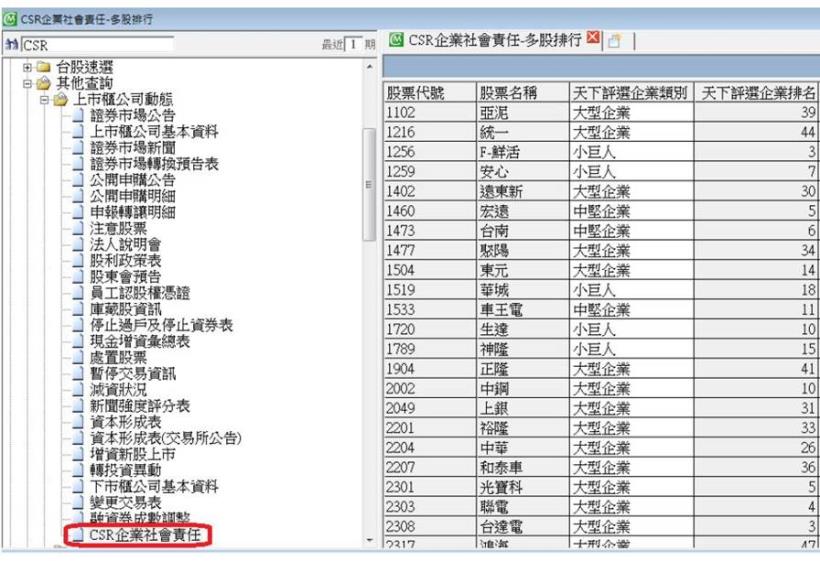The height and width of the screenshot is (561, 820).
Task: Click the green tab logo icon
Action: click(x=396, y=39)
